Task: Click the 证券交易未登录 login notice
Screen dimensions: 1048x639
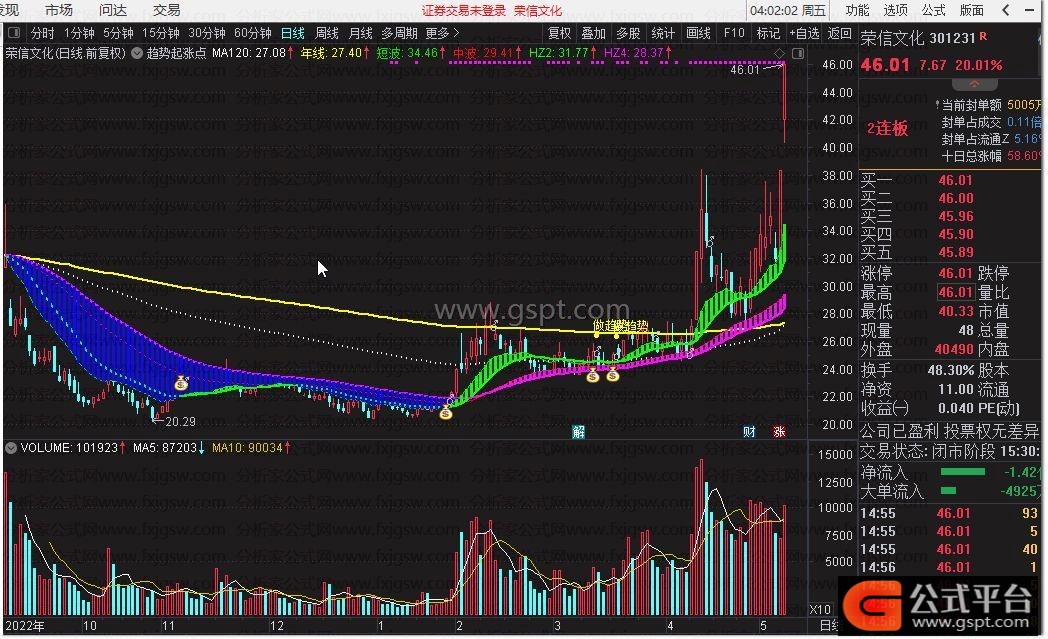Action: 464,11
